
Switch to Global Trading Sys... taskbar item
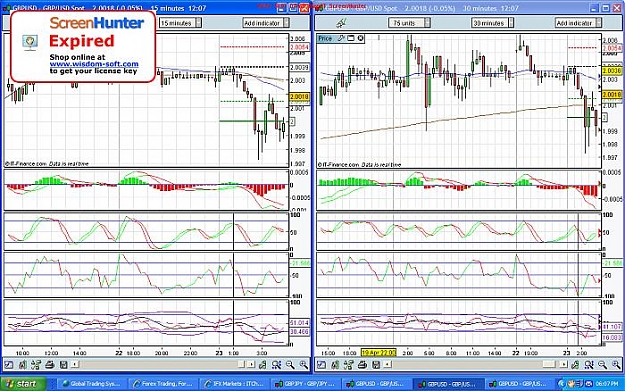[92, 384]
